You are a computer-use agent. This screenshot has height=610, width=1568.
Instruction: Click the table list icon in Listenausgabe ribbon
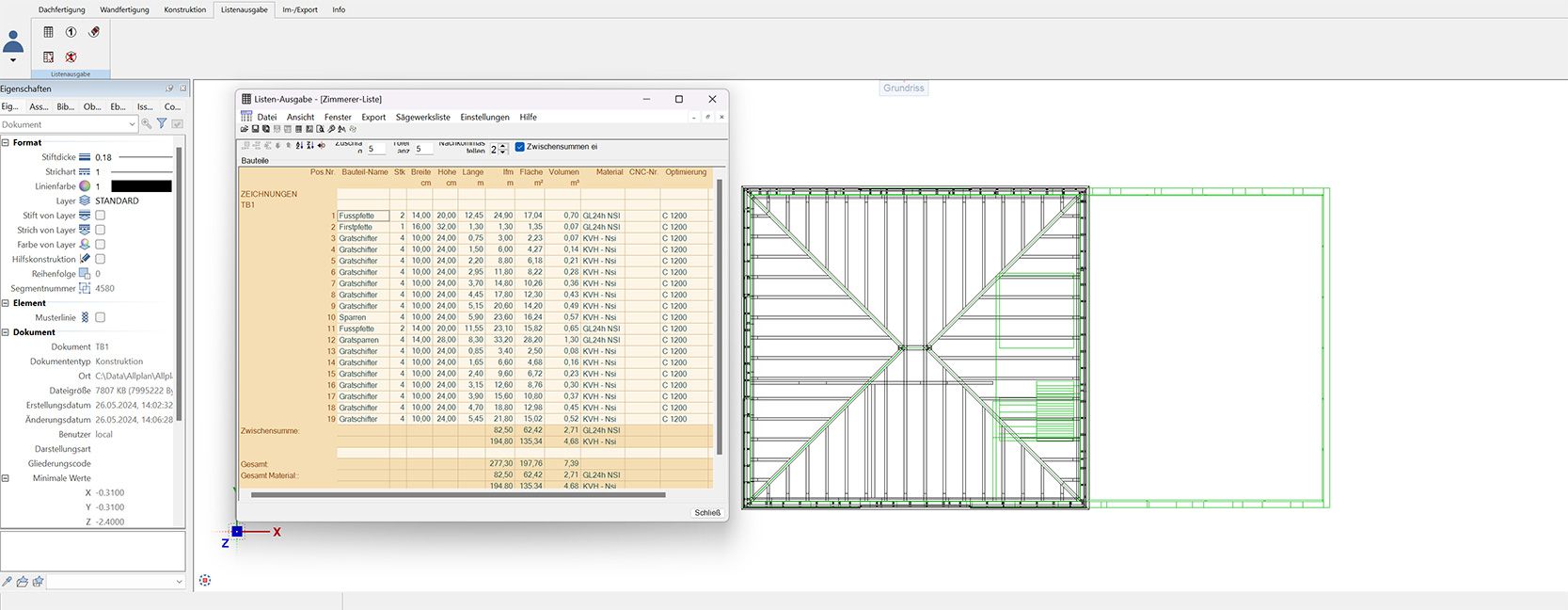(49, 32)
